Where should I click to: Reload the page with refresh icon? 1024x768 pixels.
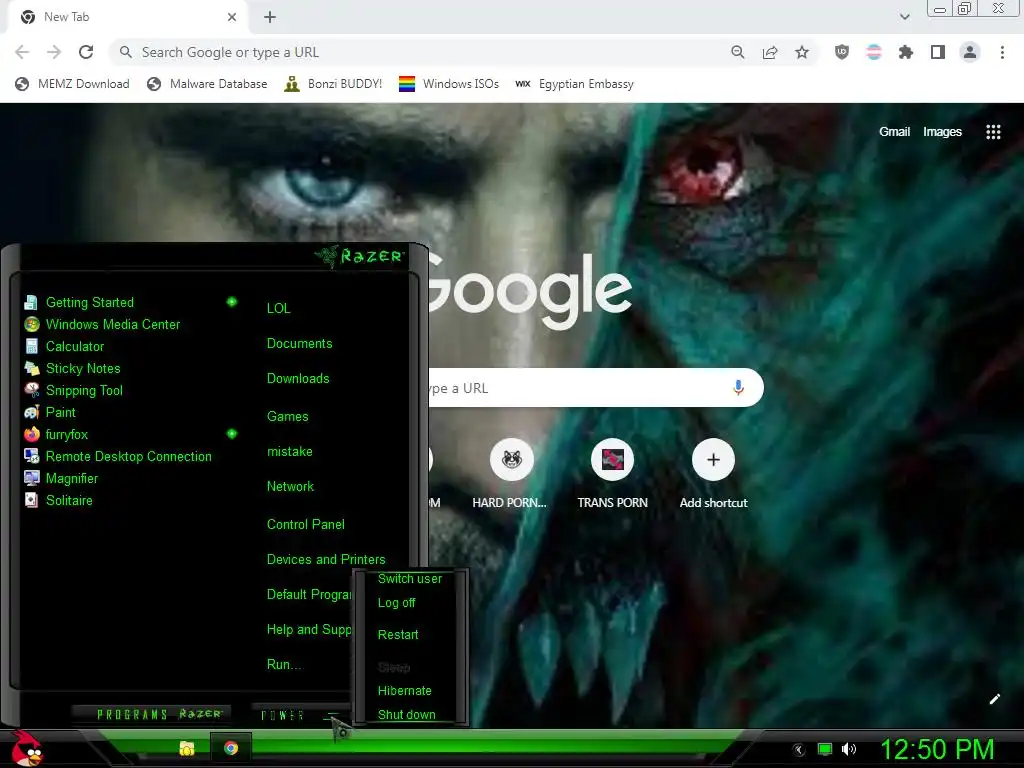pos(86,52)
